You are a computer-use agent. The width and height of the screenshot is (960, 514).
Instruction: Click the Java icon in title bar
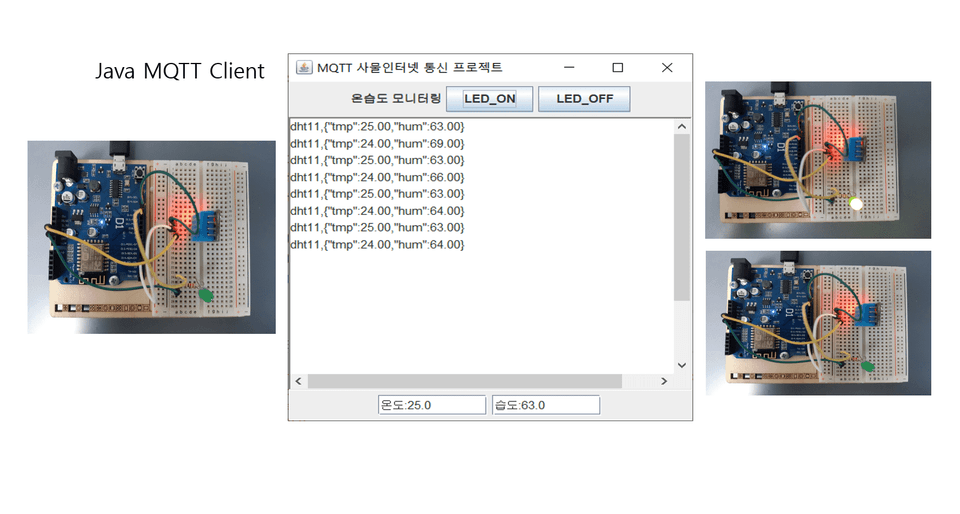(304, 67)
